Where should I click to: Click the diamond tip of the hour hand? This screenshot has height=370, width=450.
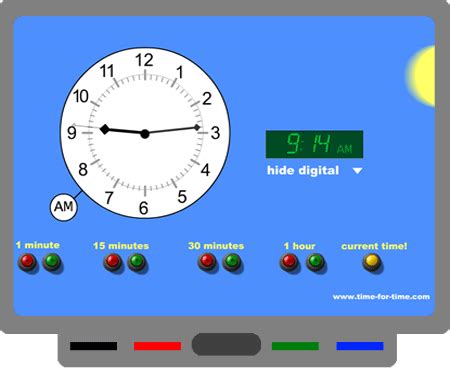[x=105, y=129]
